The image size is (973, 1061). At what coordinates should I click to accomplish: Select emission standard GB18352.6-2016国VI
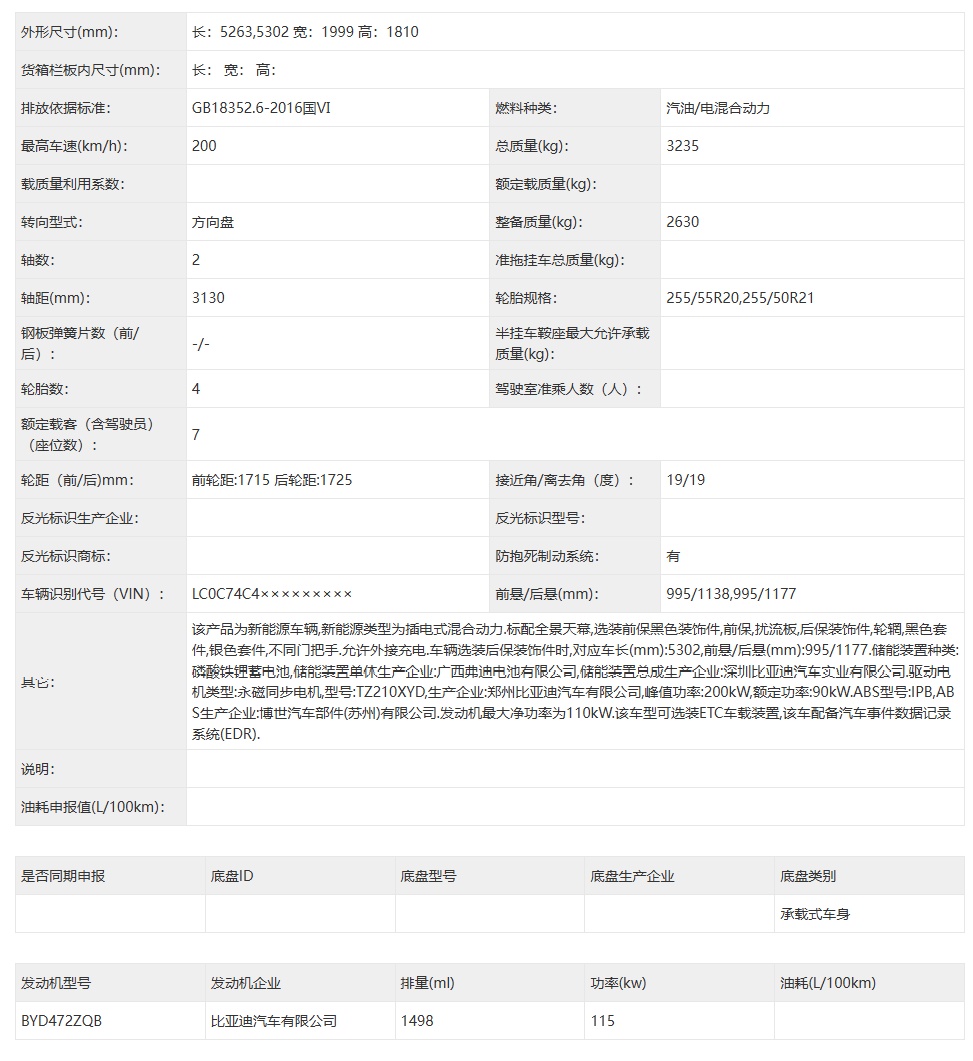coord(261,108)
